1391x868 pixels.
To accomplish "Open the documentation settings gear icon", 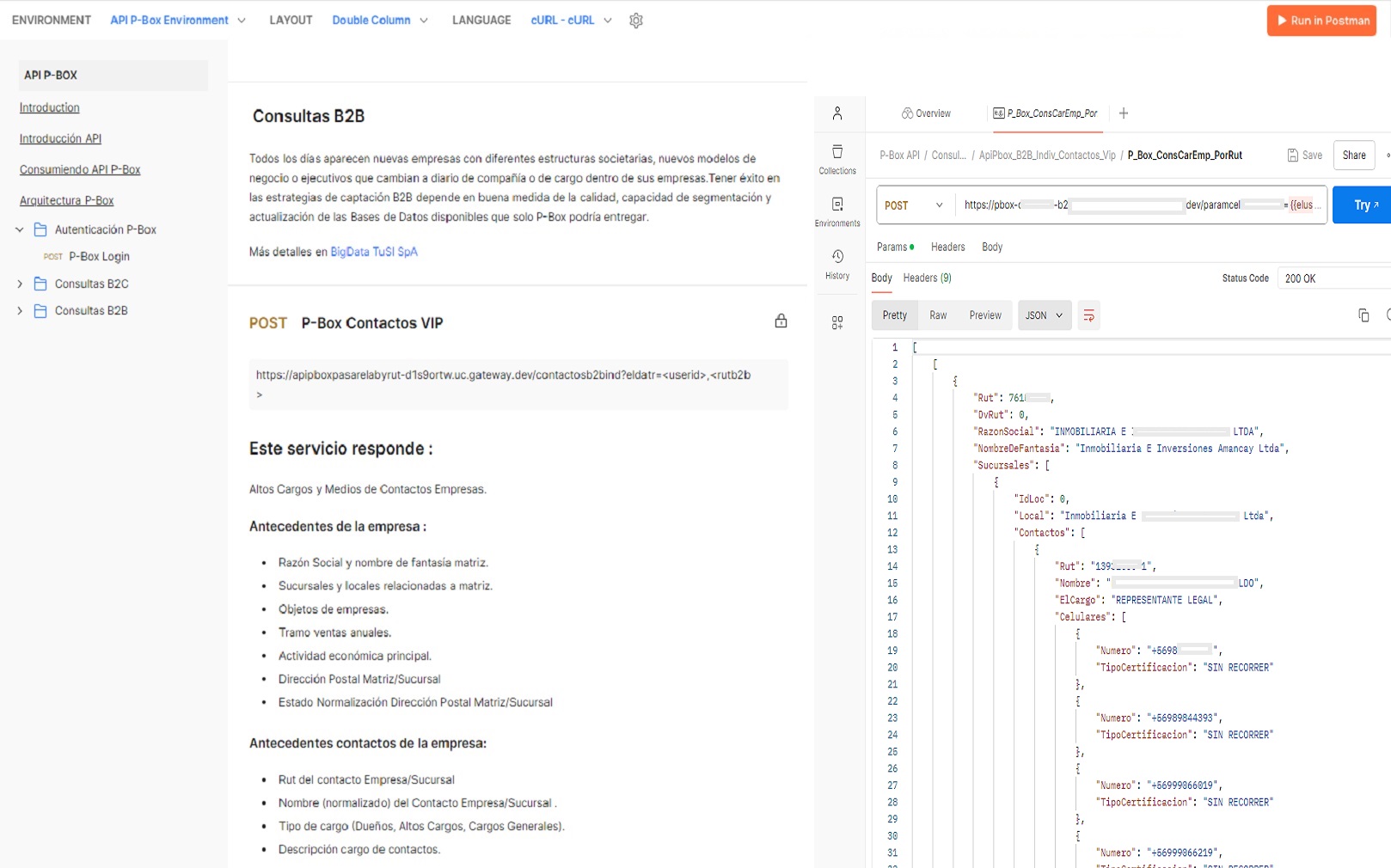I will tap(636, 21).
